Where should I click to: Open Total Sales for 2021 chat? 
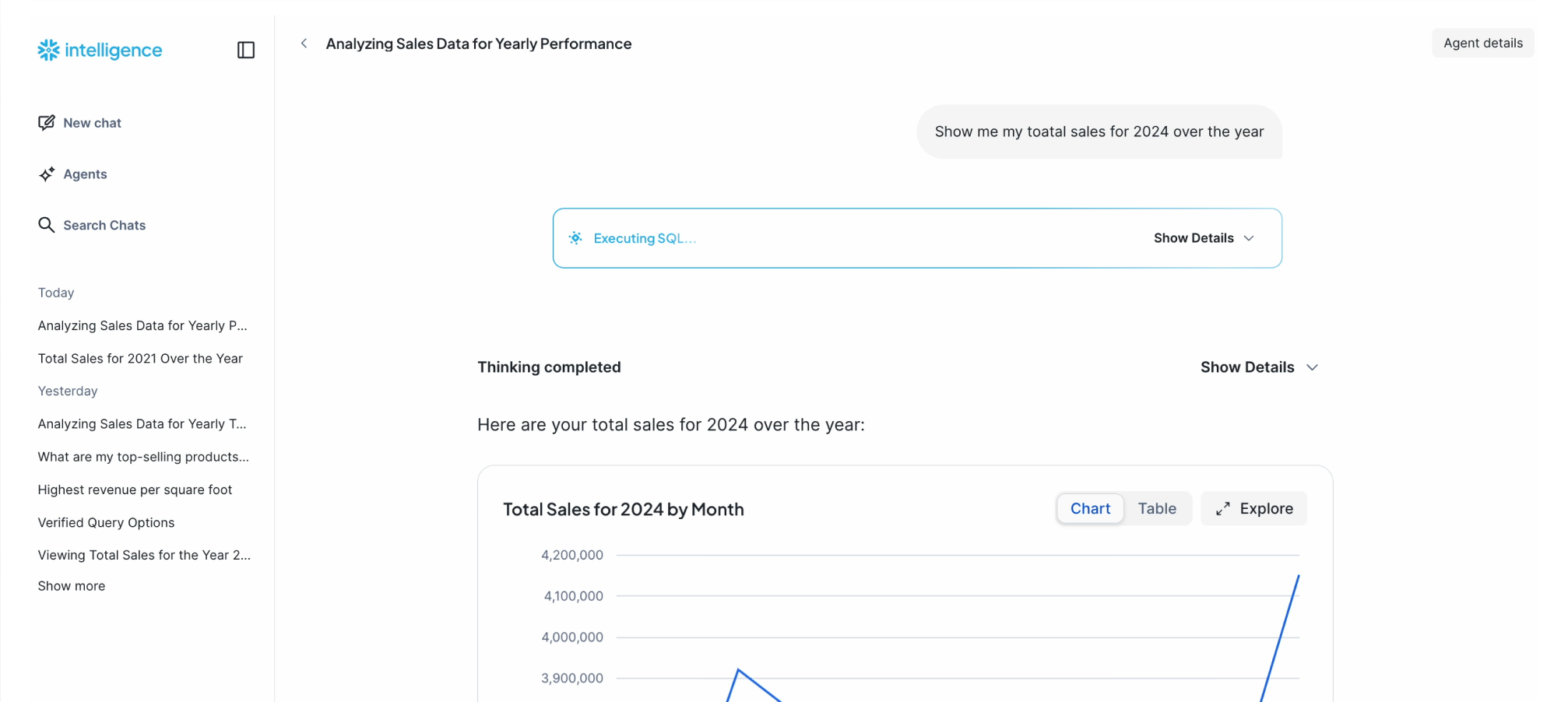[140, 359]
